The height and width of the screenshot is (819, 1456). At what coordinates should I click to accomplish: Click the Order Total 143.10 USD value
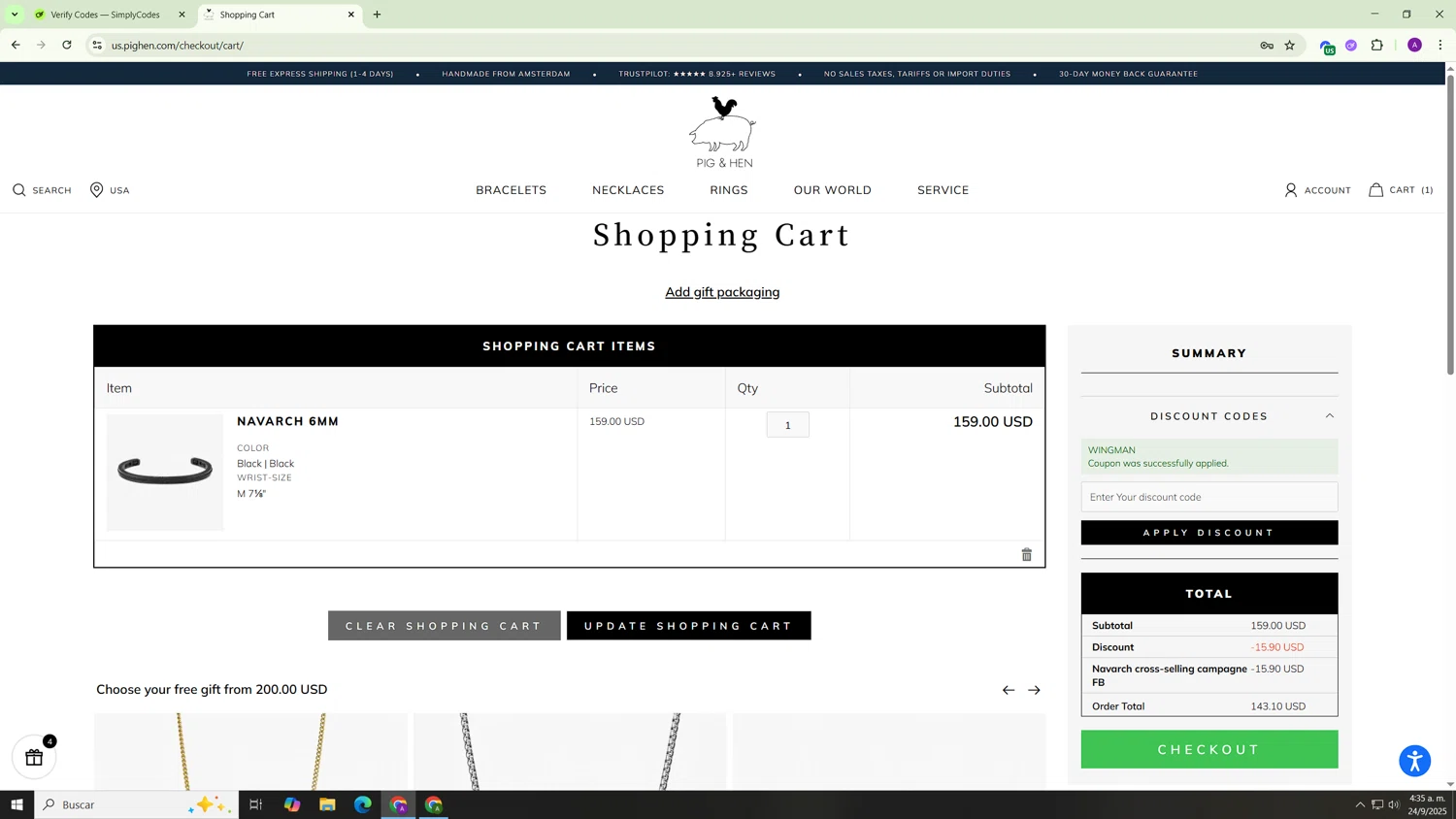tap(1278, 706)
